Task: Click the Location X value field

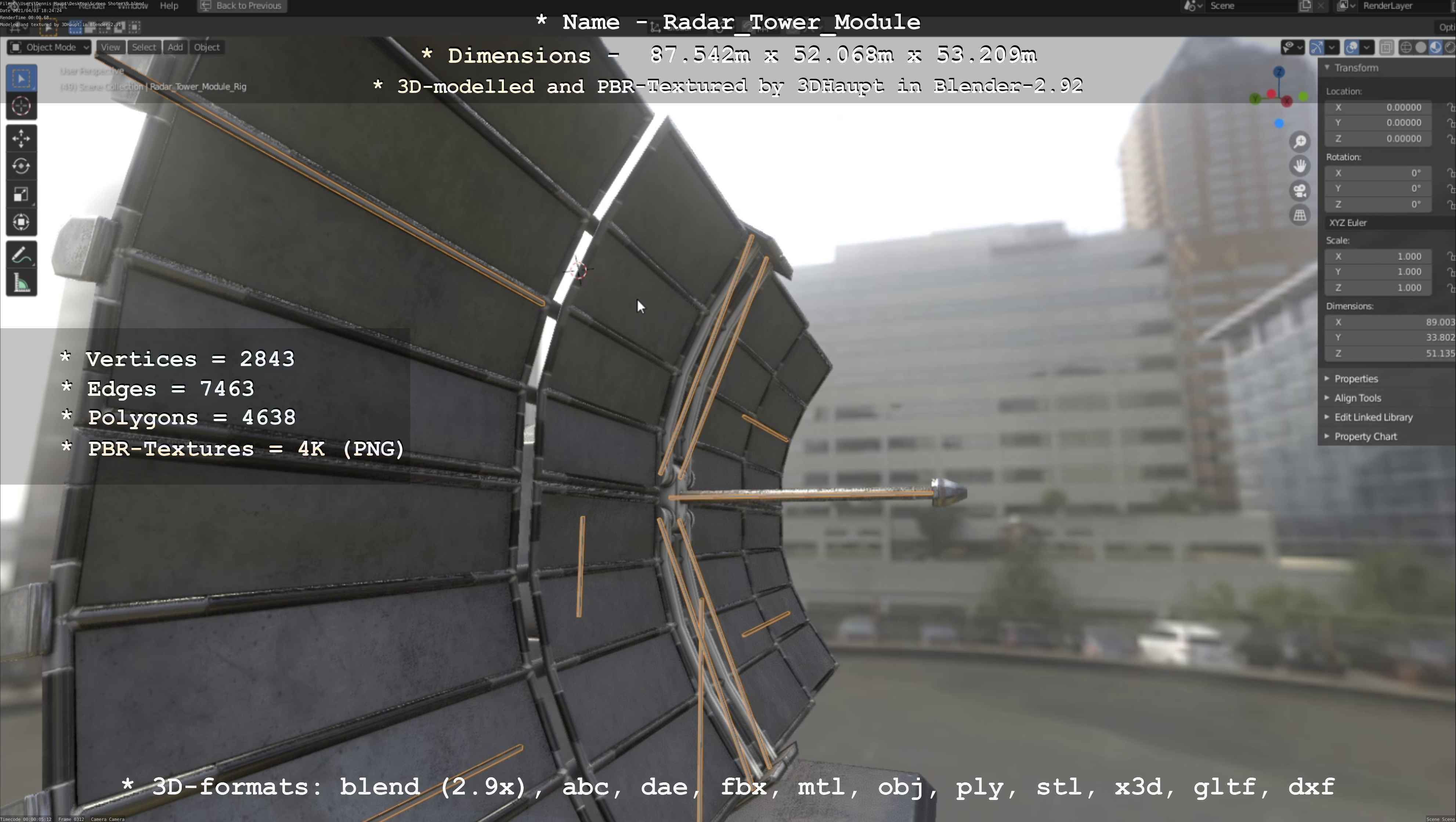Action: click(x=1379, y=107)
